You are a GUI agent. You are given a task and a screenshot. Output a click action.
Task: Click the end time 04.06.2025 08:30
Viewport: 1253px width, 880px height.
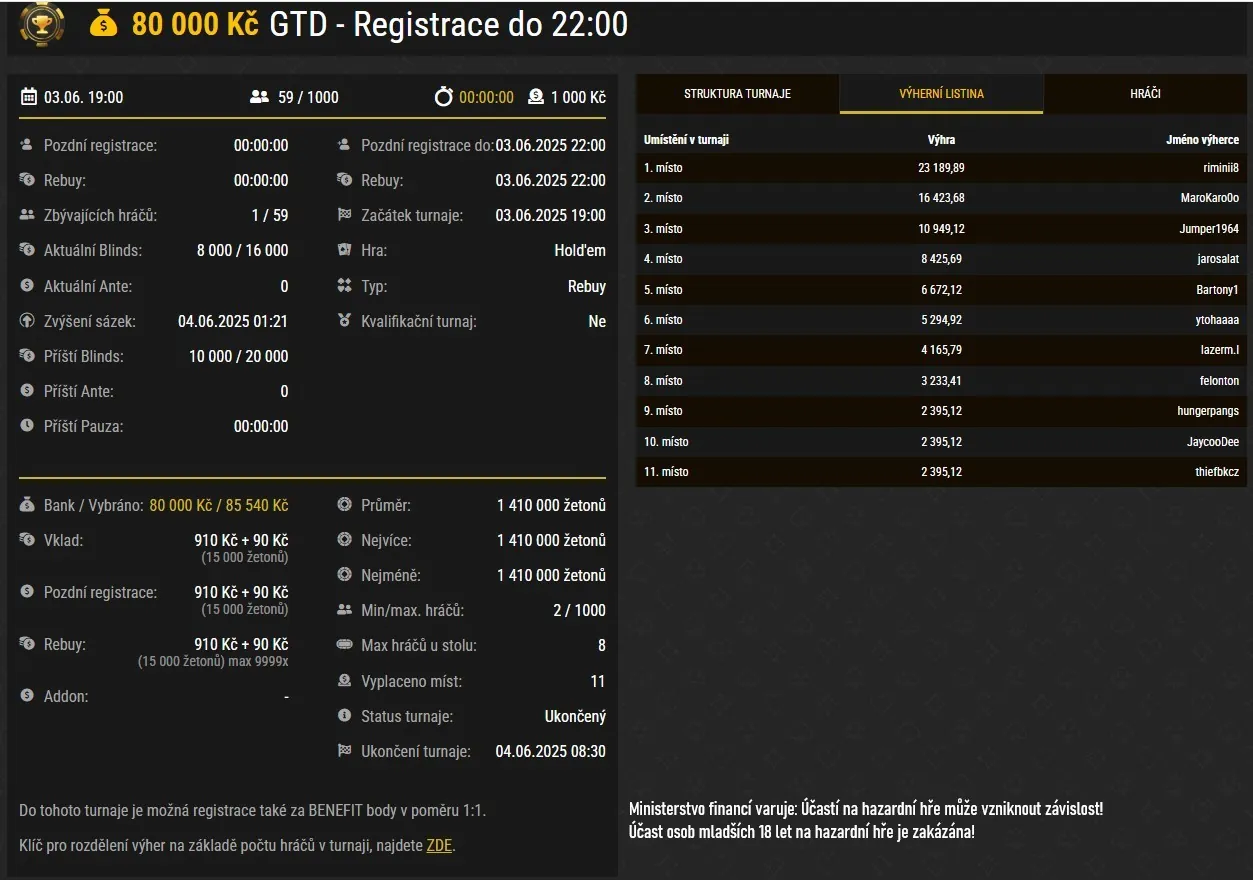coord(551,751)
